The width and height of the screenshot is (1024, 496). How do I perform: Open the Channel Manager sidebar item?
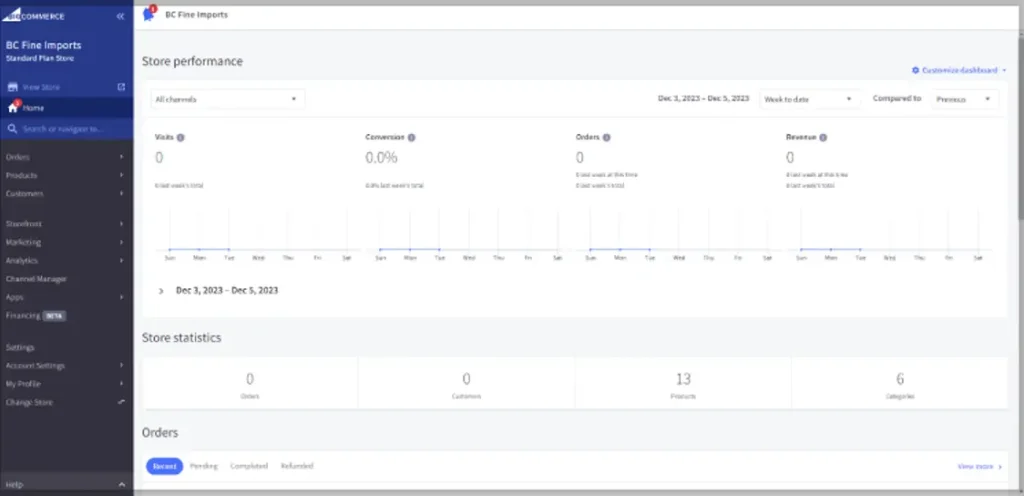tap(36, 279)
